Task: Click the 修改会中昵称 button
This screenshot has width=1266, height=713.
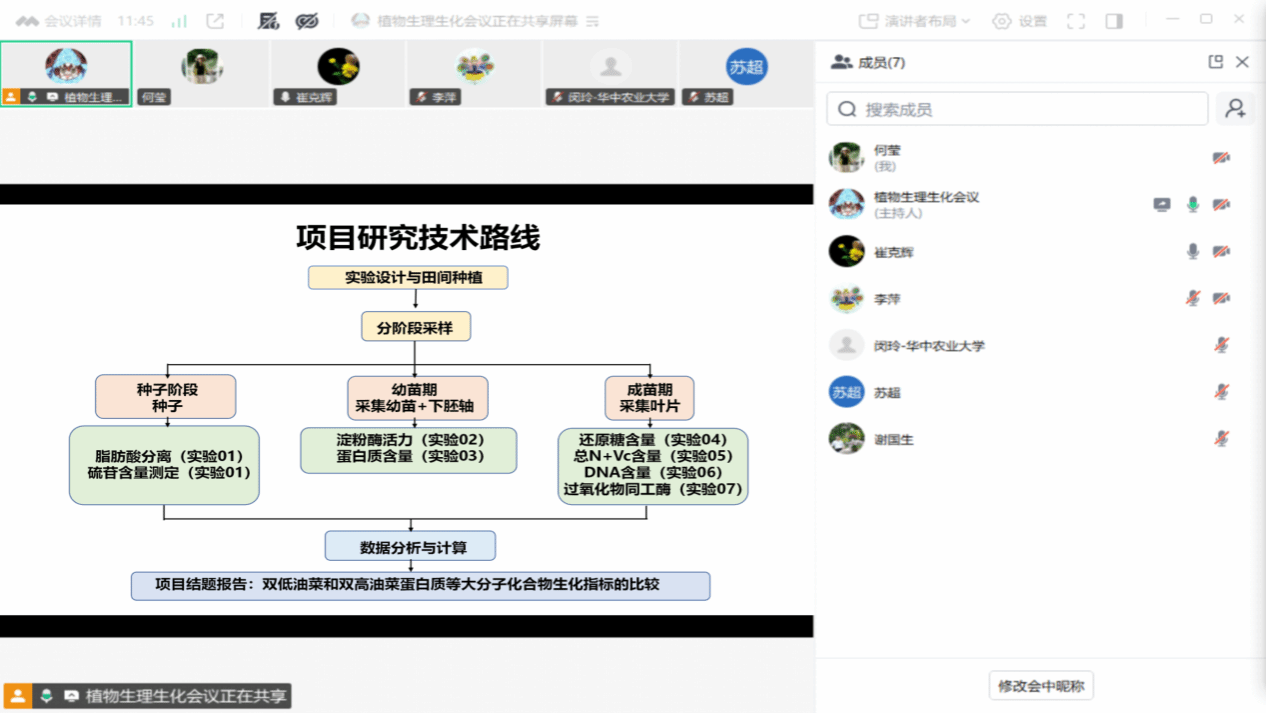Action: (1041, 686)
